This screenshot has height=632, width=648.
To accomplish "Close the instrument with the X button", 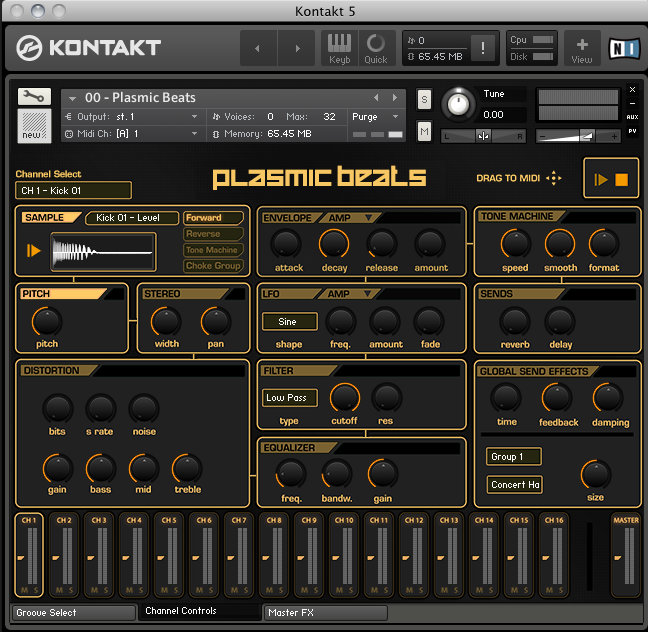I will pos(632,89).
